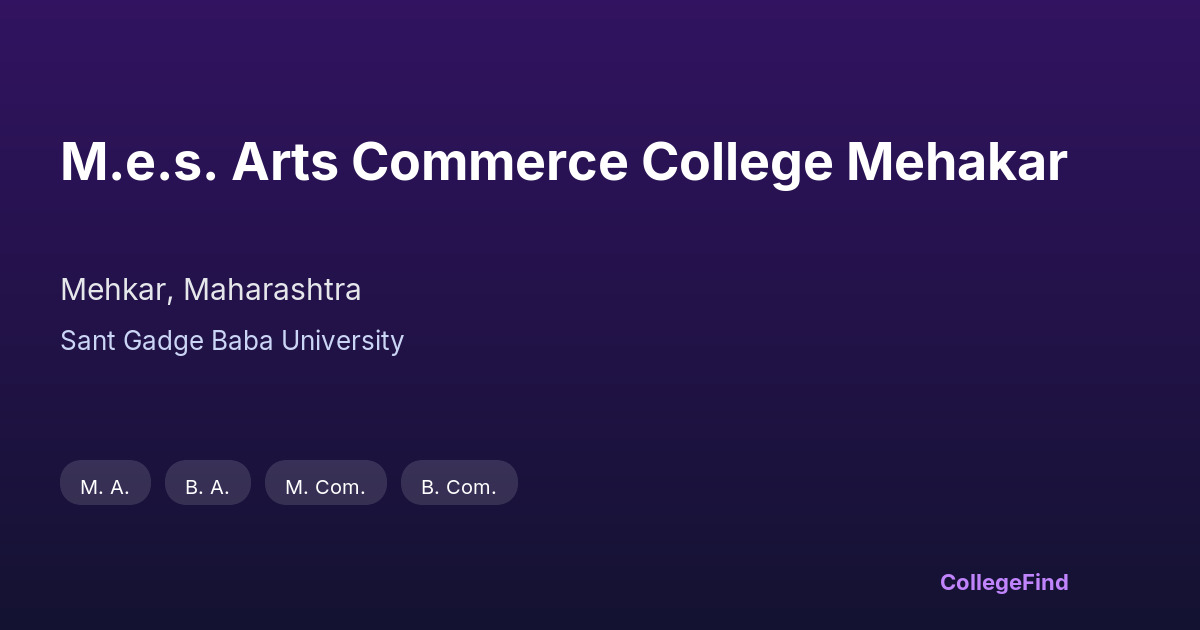
Task: Click the word "University" in the affiliation line
Action: 342,341
